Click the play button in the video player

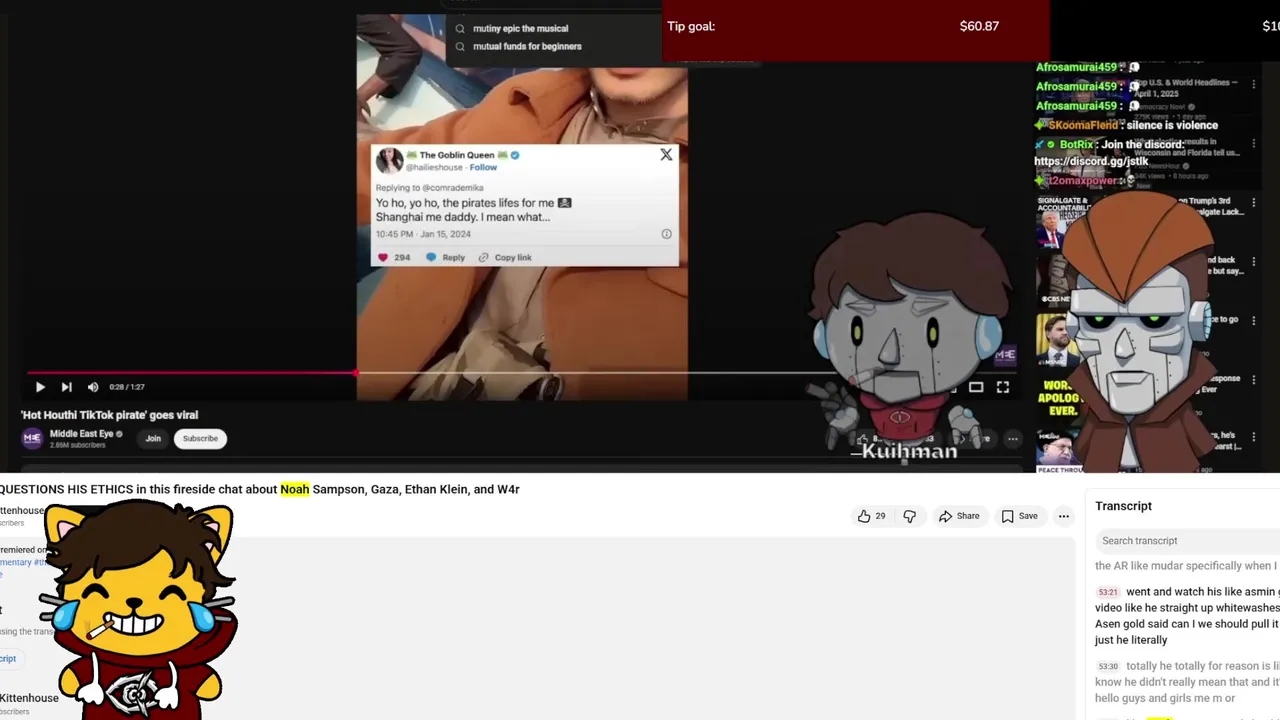click(40, 387)
